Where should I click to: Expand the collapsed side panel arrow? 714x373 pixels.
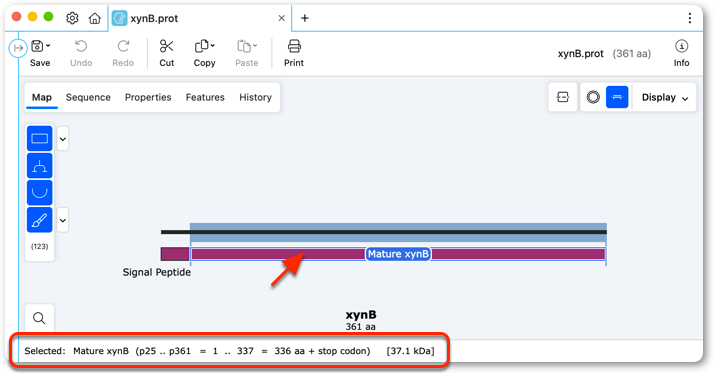pos(18,47)
